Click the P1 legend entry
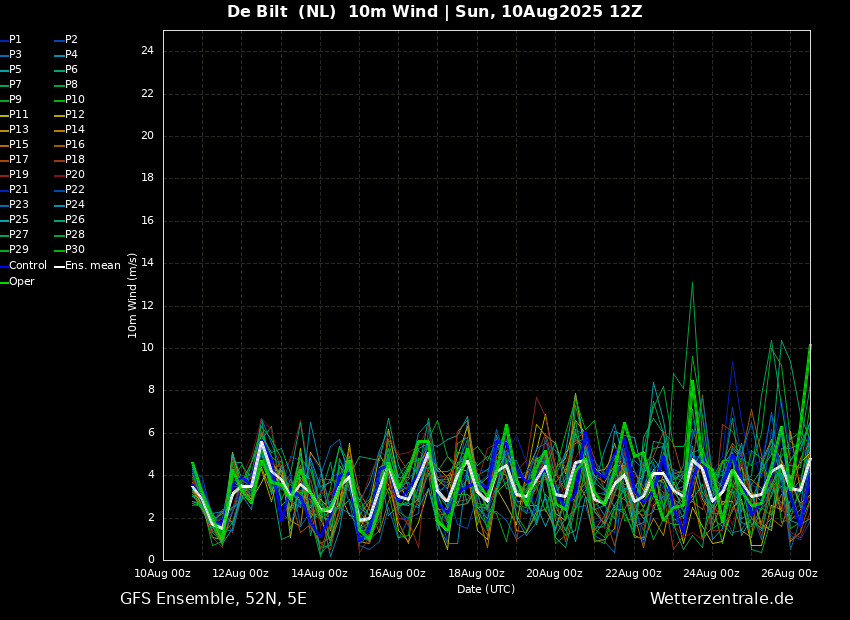Screen dimensions: 850x620 coord(11,40)
